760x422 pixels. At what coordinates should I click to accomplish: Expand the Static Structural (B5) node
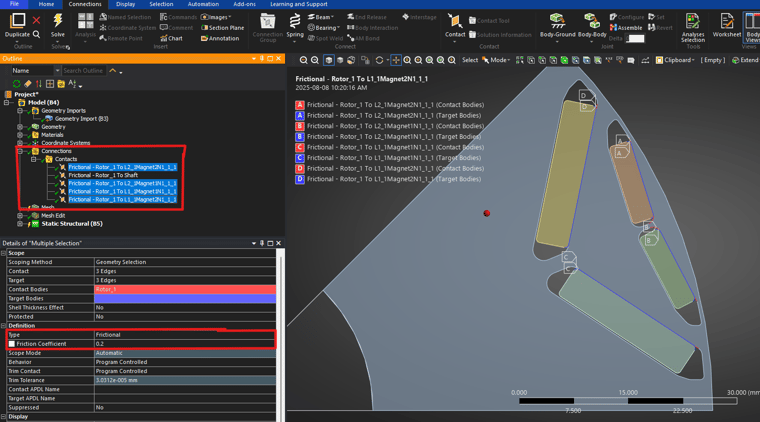tap(20, 224)
